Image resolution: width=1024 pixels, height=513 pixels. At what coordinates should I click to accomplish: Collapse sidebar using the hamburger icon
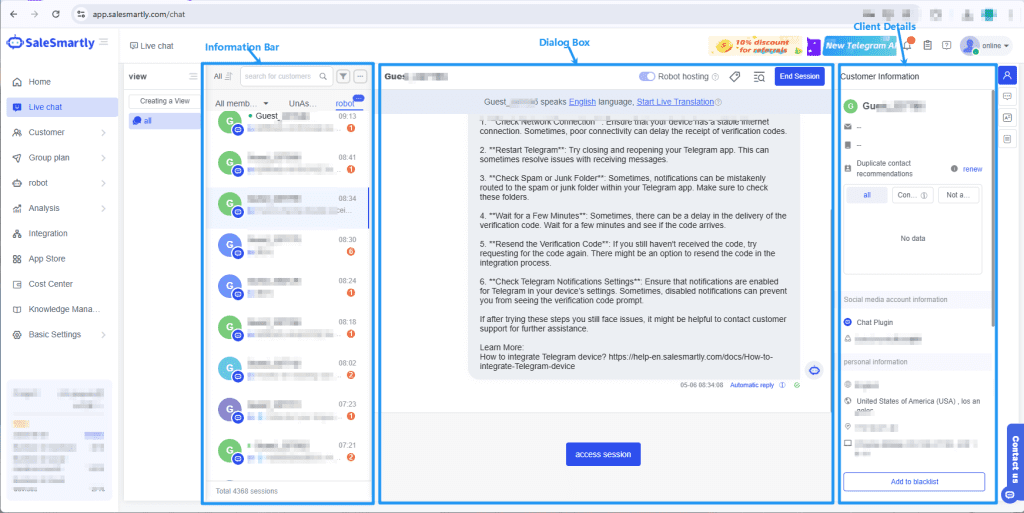104,42
